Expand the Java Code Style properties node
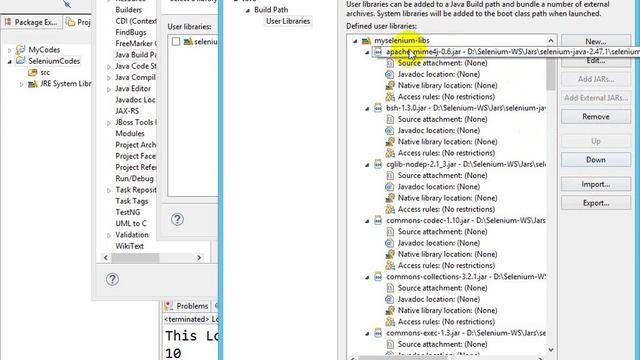The image size is (640, 360). coord(109,67)
